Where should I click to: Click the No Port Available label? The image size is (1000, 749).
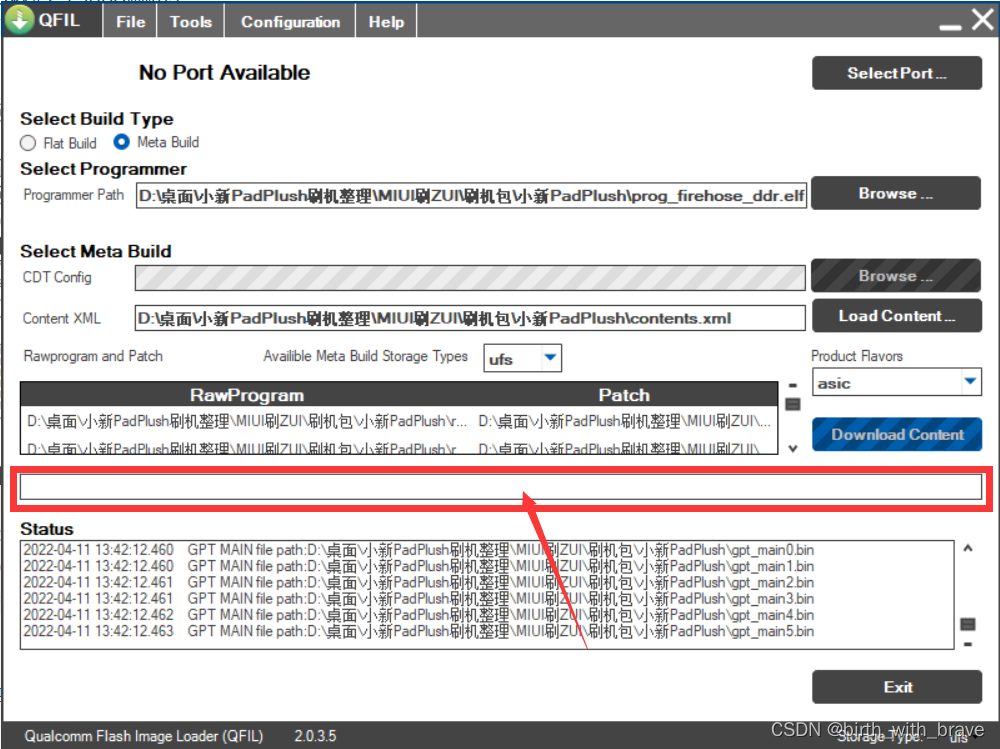point(224,73)
